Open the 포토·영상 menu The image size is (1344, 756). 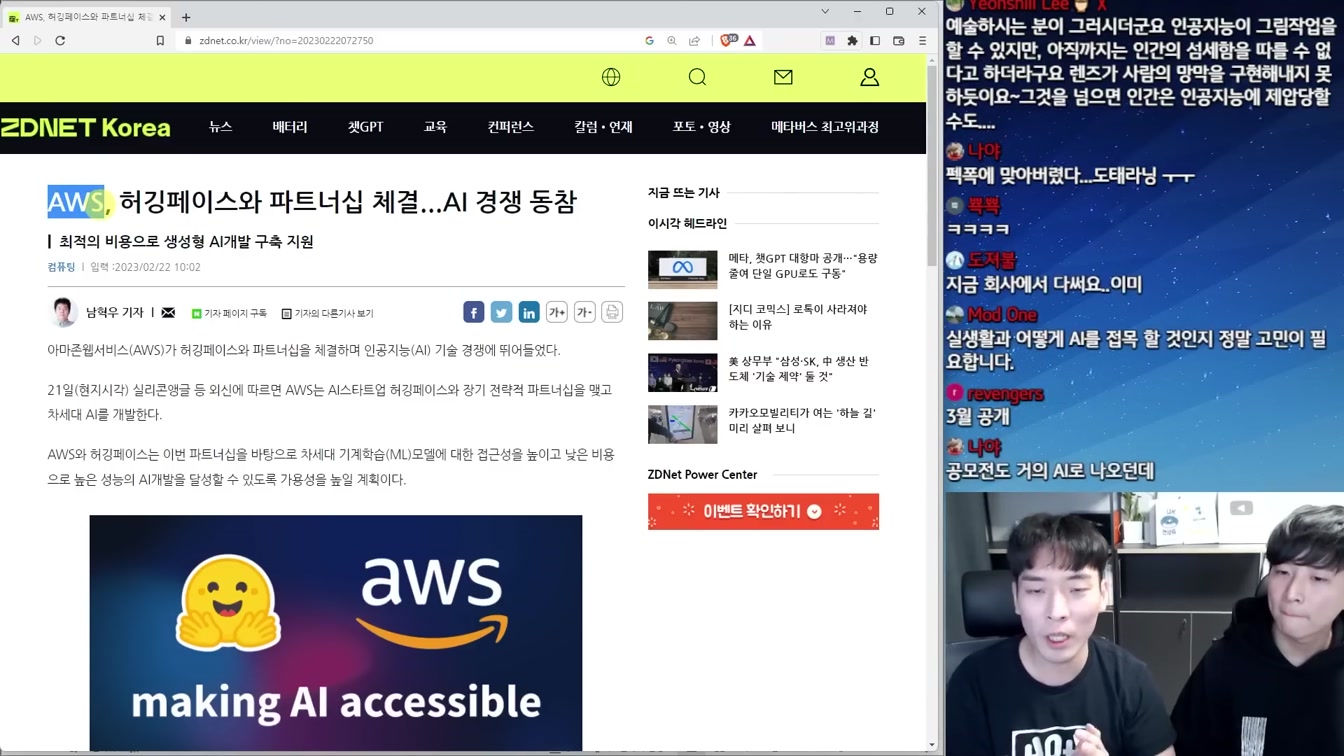point(701,127)
